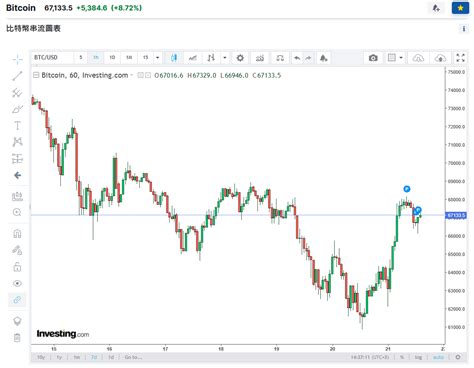This screenshot has width=474, height=368.
Task: Select the brush drawing tool
Action: coord(17,109)
